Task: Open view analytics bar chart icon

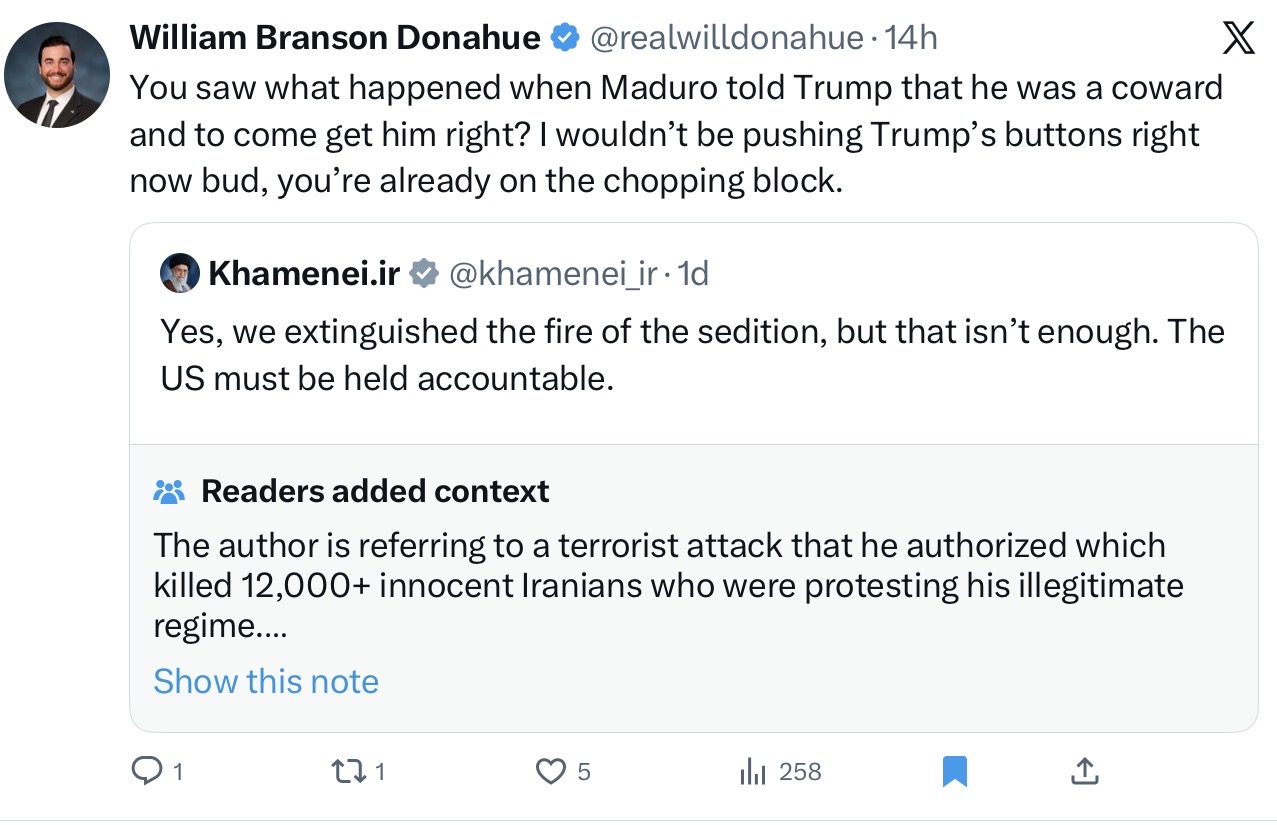Action: pos(752,771)
